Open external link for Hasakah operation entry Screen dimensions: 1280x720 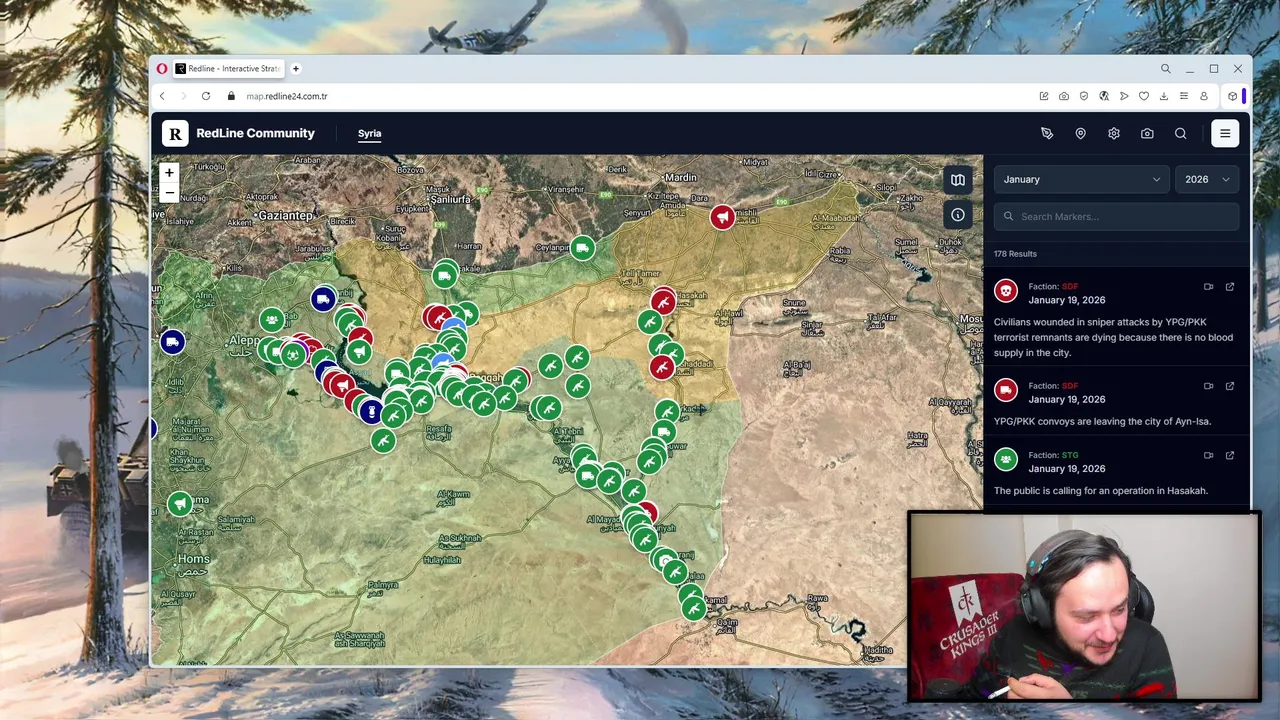click(1230, 455)
